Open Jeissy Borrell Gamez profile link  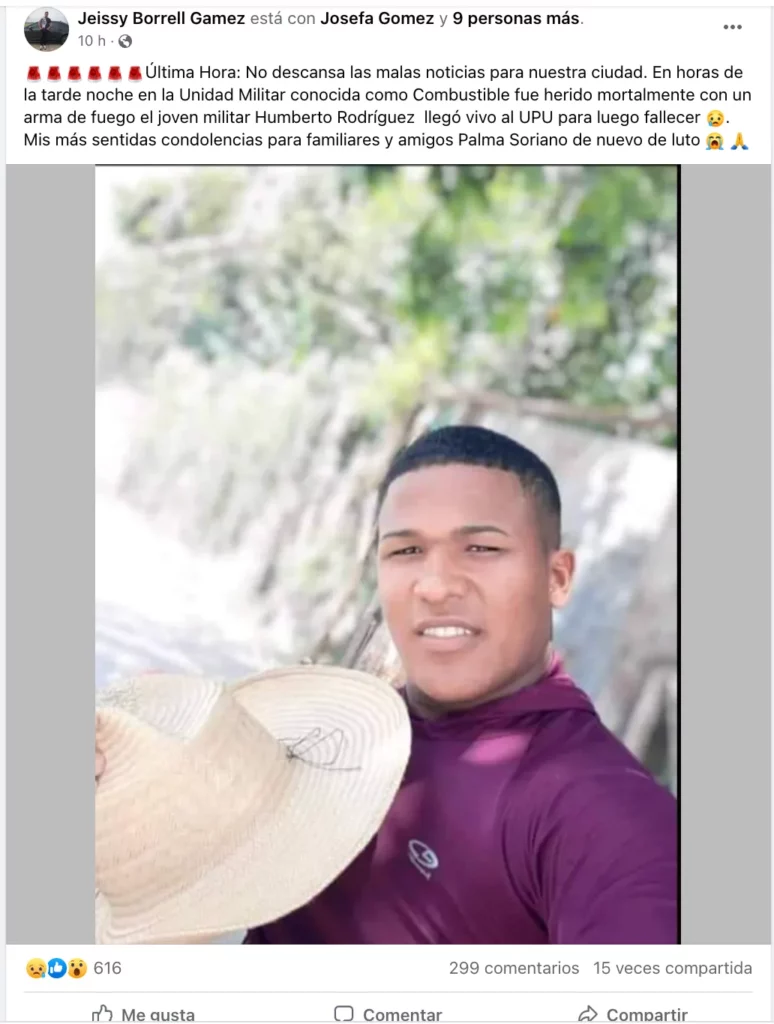coord(161,18)
